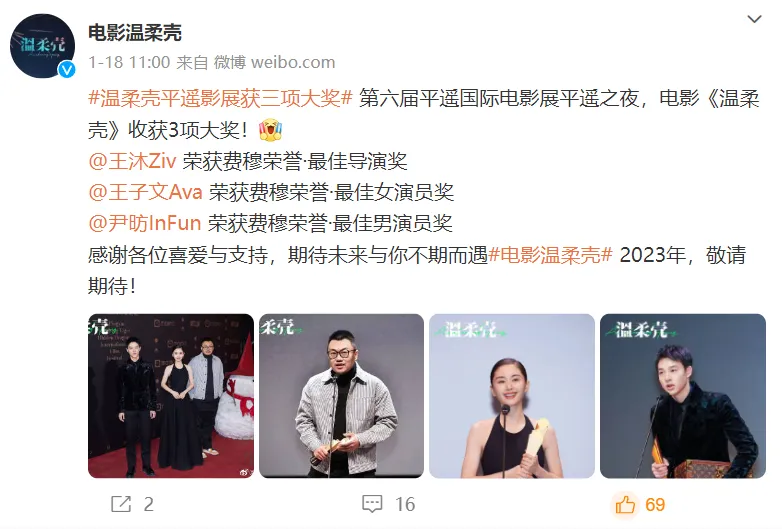The width and height of the screenshot is (782, 529).
Task: Toggle the thumbs-up like icon
Action: [x=625, y=504]
